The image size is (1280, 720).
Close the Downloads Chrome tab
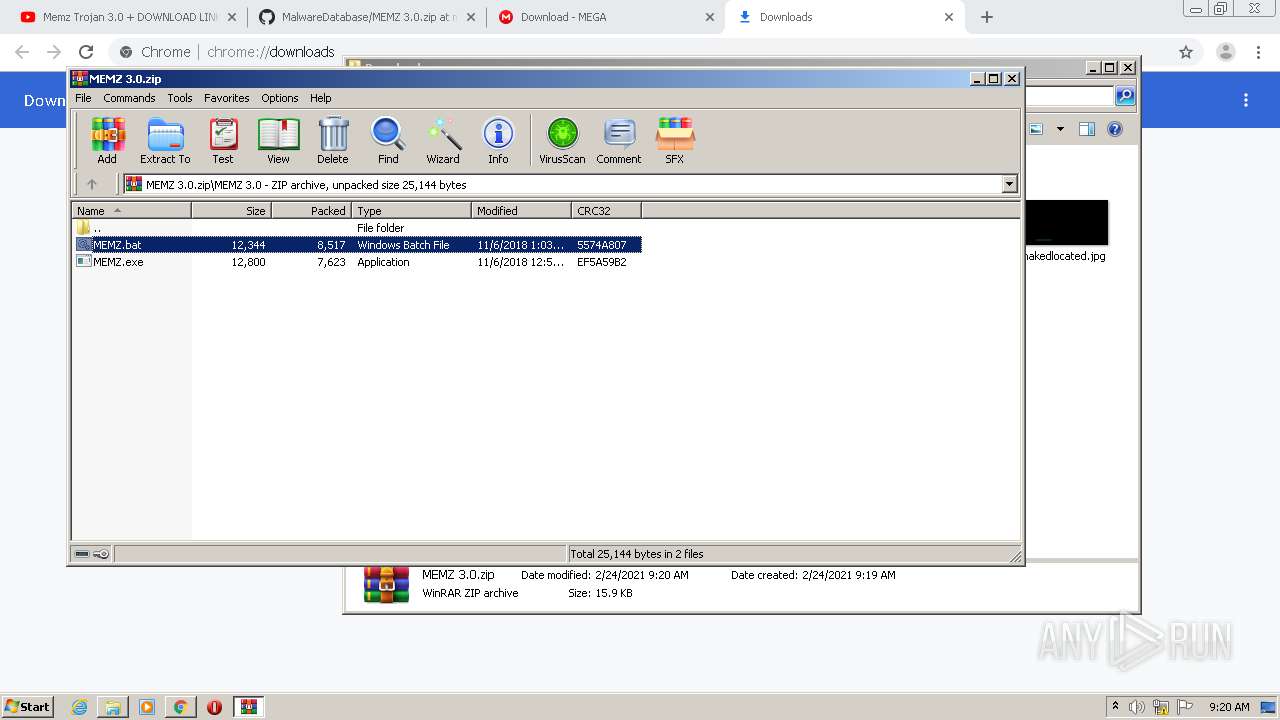[x=947, y=17]
